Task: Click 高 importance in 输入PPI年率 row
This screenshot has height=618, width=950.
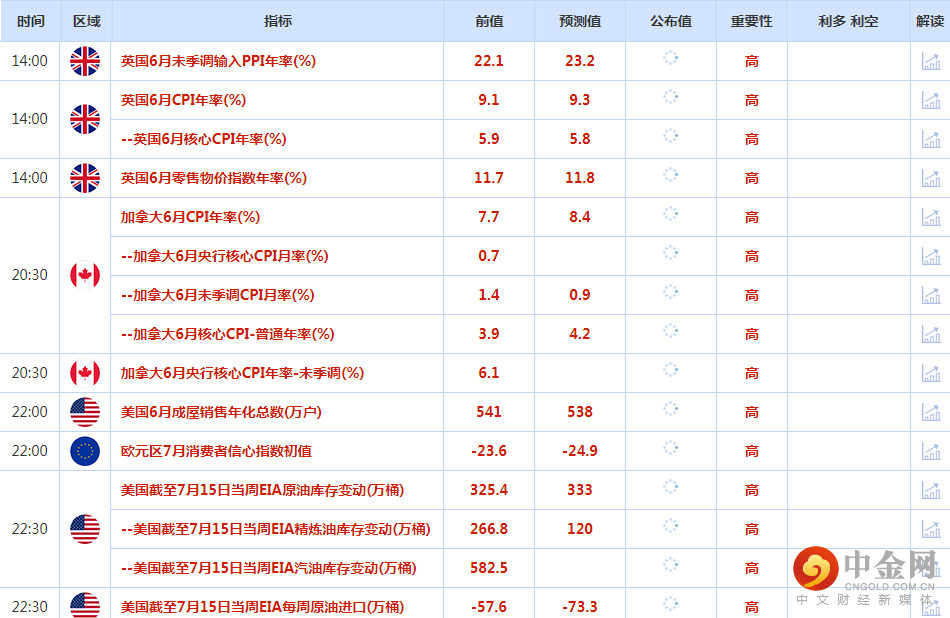Action: coord(752,61)
